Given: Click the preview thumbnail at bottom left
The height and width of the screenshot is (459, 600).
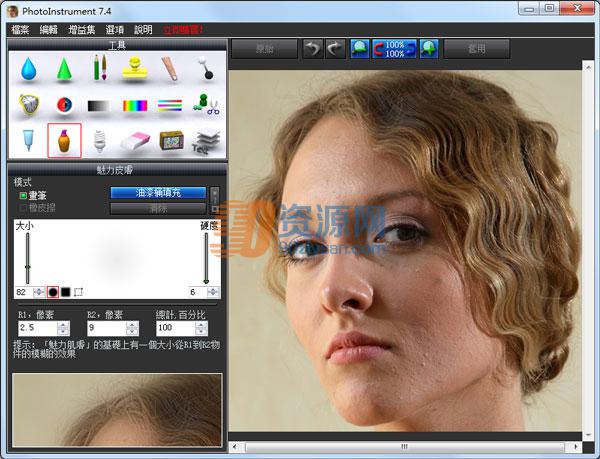Looking at the screenshot, I should pos(117,410).
